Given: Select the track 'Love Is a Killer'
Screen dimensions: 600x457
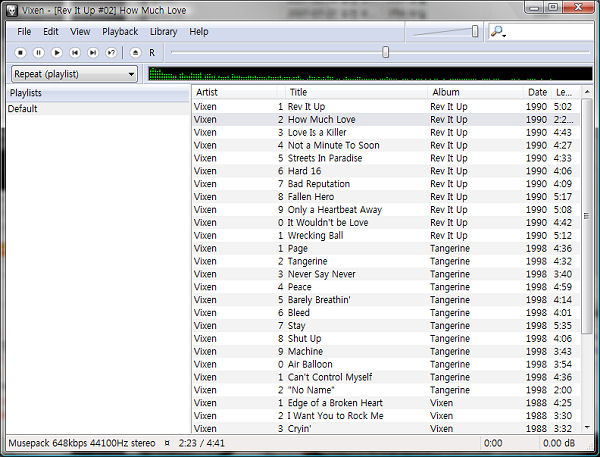Looking at the screenshot, I should [386, 132].
